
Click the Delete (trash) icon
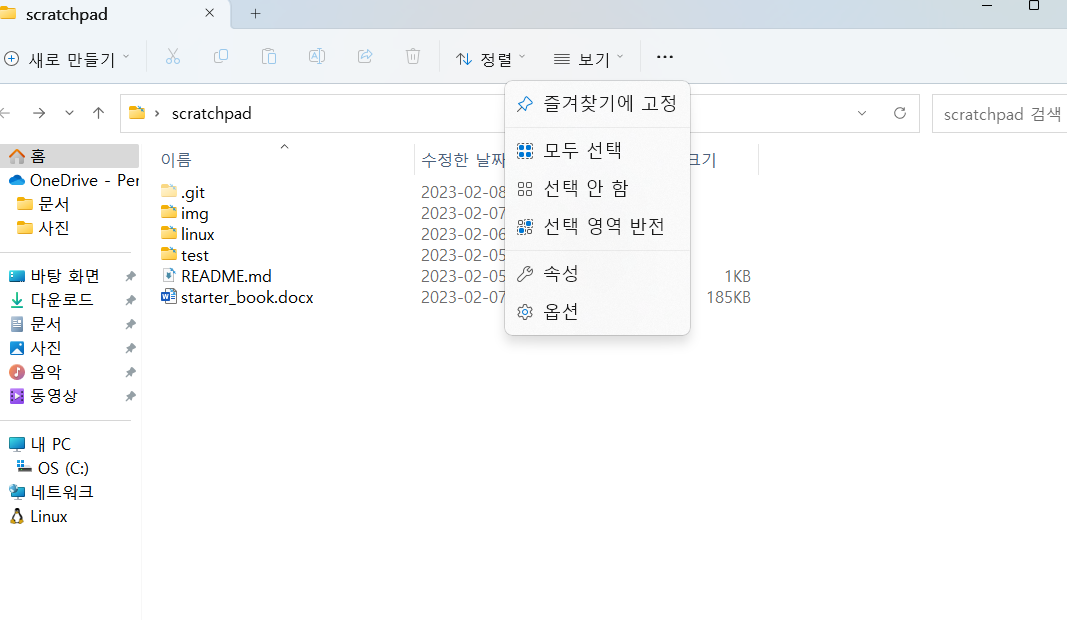[x=412, y=57]
